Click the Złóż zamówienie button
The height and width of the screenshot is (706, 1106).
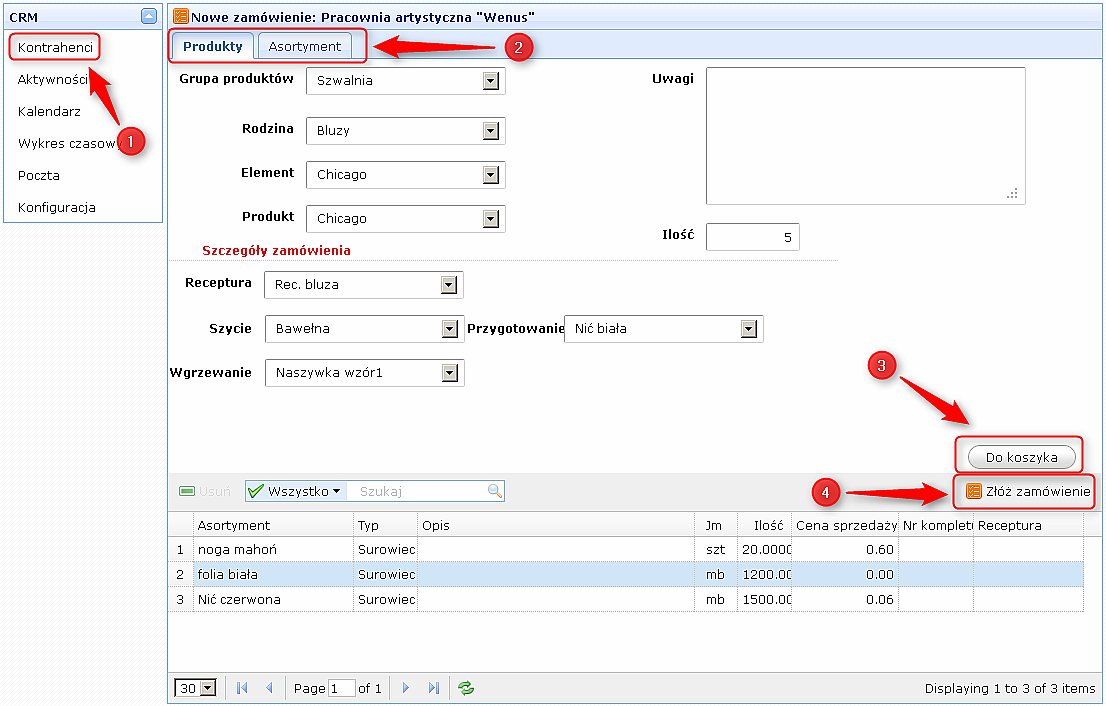pyautogui.click(x=1029, y=492)
